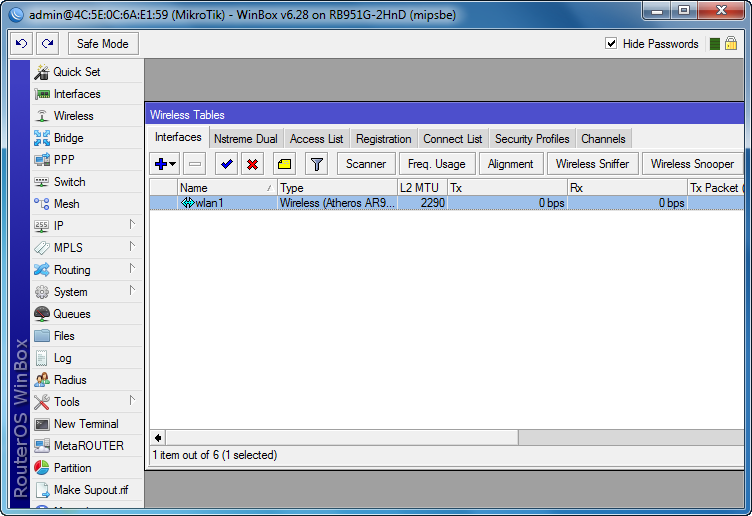Viewport: 752px width, 516px height.
Task: Open the Log viewer
Action: (87, 358)
